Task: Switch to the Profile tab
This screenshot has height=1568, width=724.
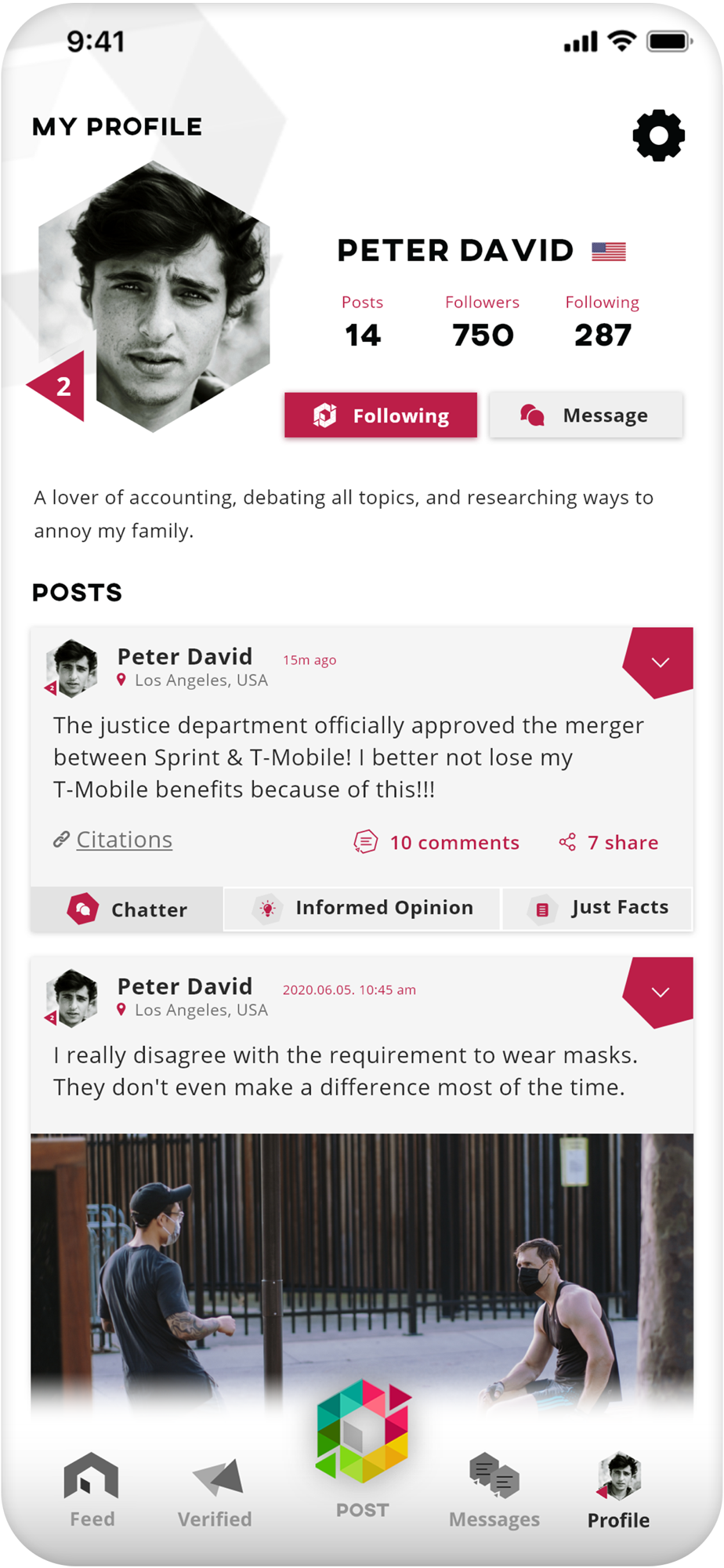Action: pyautogui.click(x=618, y=1490)
